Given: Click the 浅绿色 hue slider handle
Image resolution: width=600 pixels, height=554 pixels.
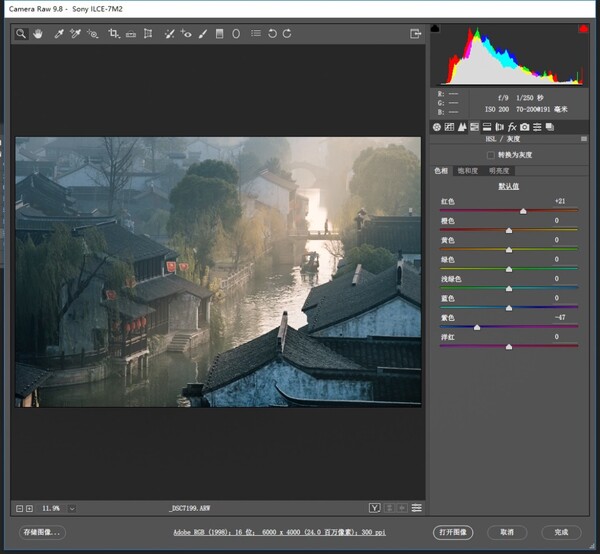Looking at the screenshot, I should (x=509, y=288).
